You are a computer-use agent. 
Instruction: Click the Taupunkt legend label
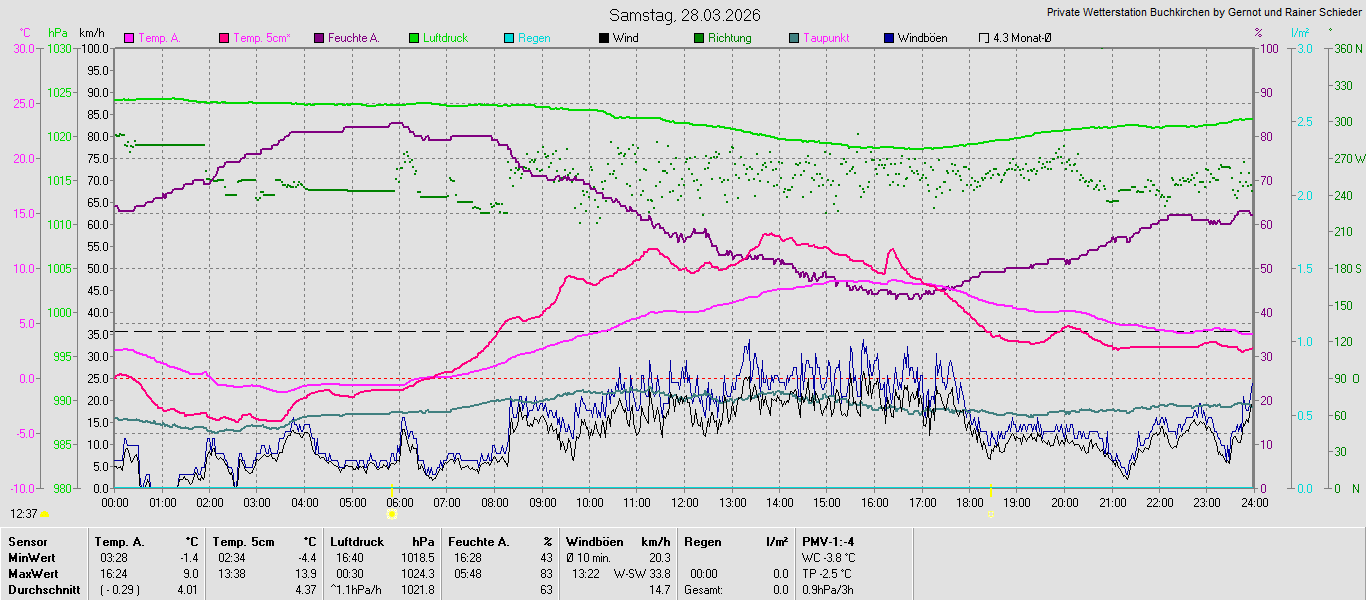coord(826,38)
